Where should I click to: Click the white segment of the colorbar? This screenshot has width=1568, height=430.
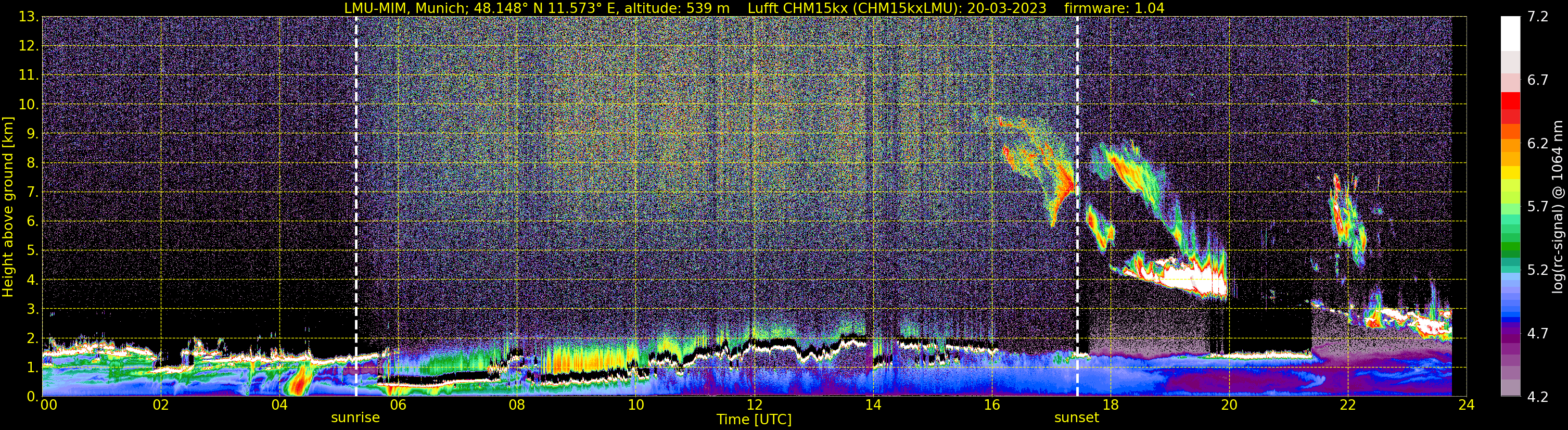click(1510, 33)
